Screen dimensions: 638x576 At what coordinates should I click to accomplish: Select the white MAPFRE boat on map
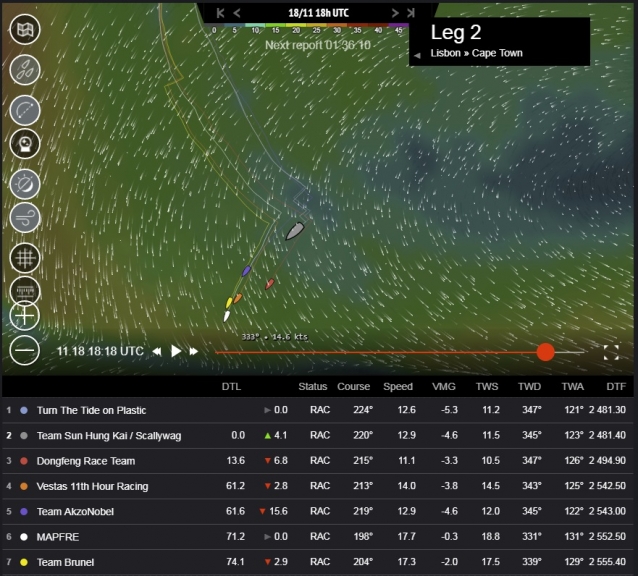pyautogui.click(x=227, y=316)
